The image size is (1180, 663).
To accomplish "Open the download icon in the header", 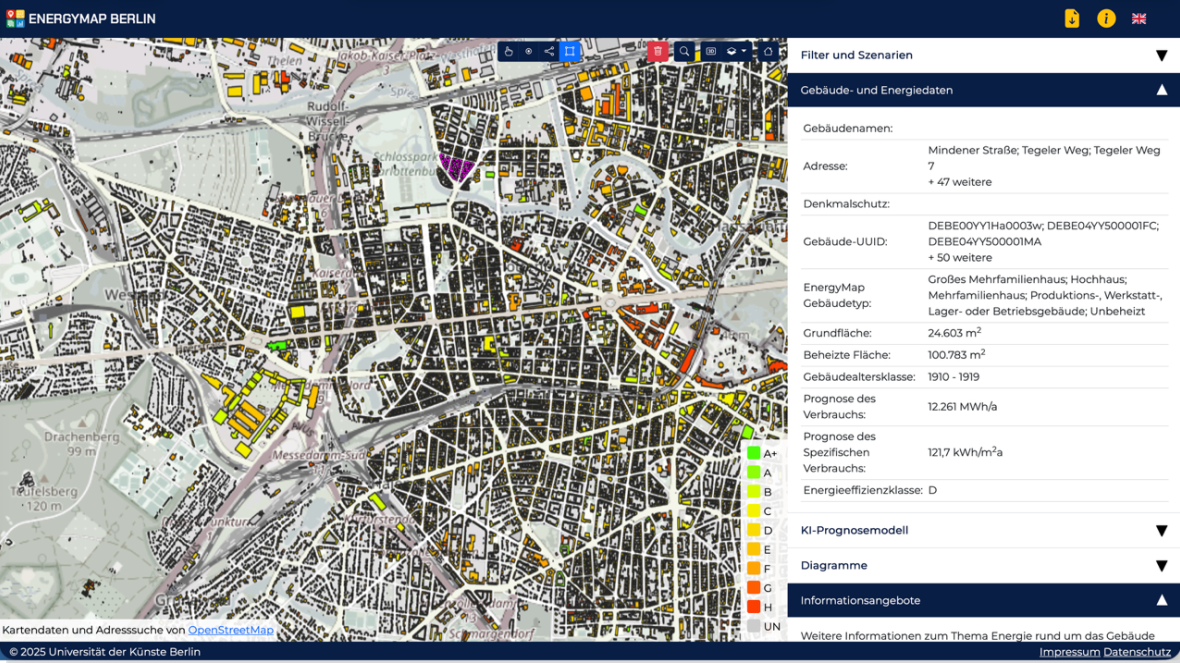I will tap(1070, 17).
